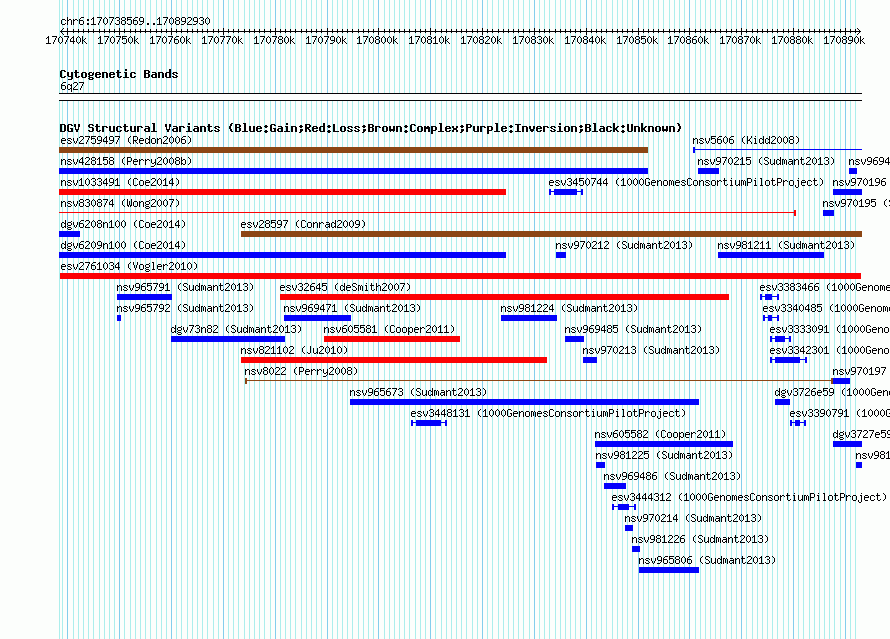Click the 170850k ruler tick label
The width and height of the screenshot is (890, 639).
point(637,40)
